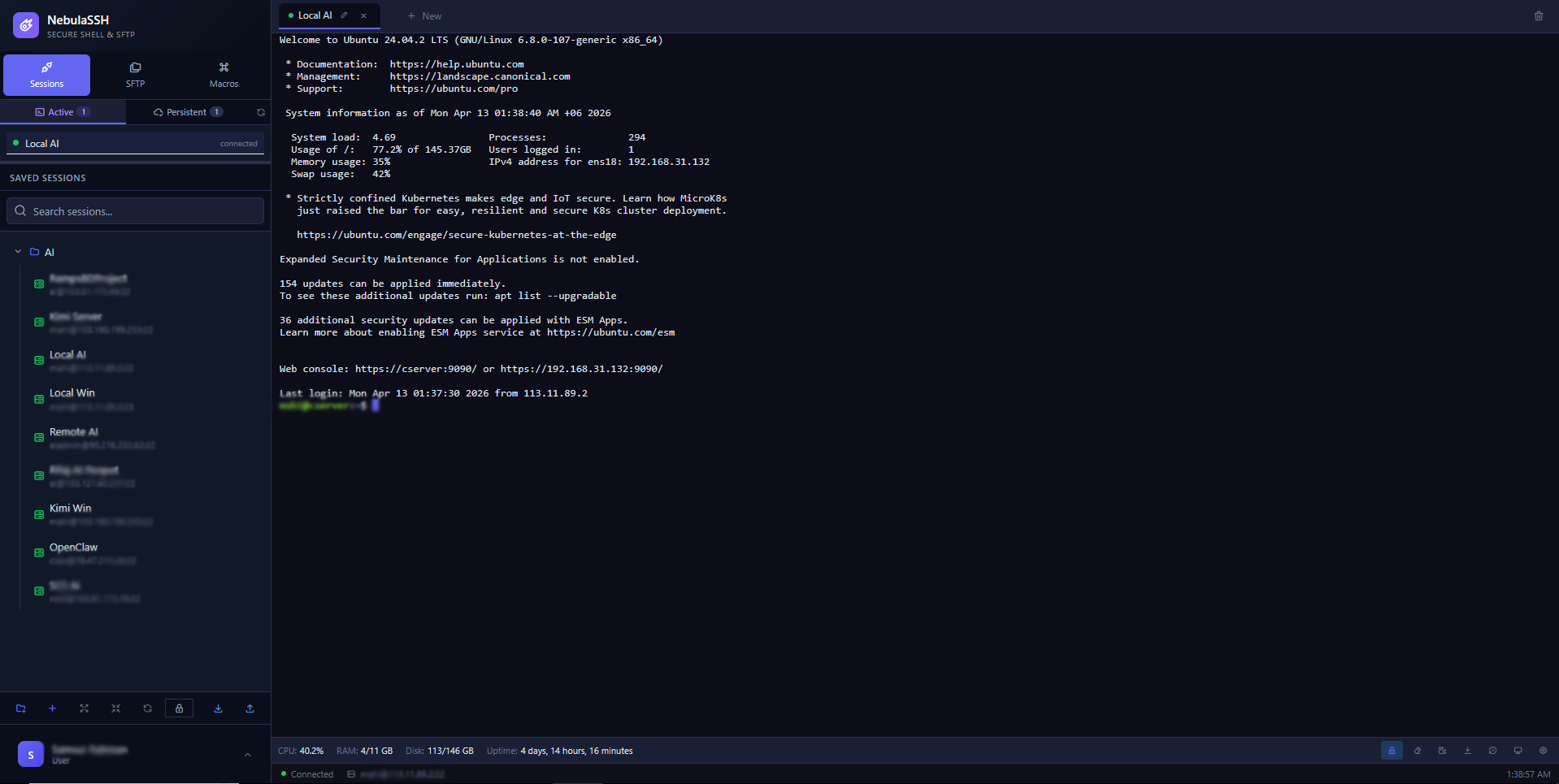This screenshot has width=1559, height=784.
Task: Add a new session with plus icon
Action: coord(52,708)
